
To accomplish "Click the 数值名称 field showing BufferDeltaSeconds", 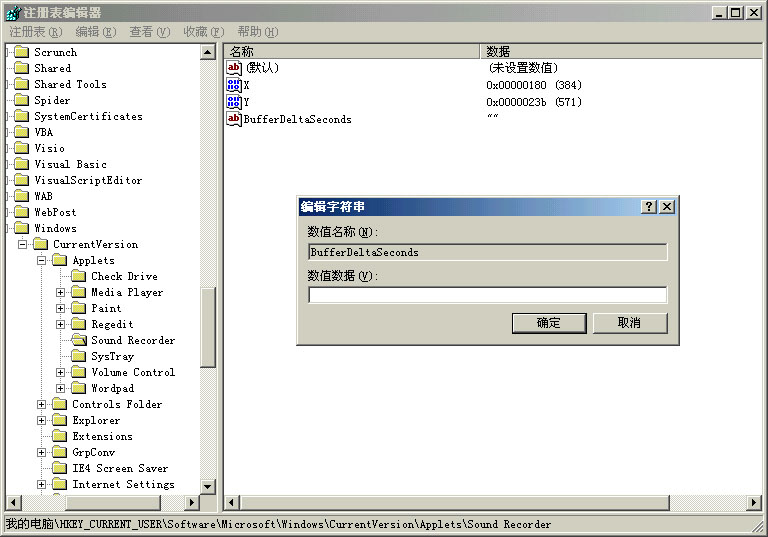I will (x=487, y=252).
